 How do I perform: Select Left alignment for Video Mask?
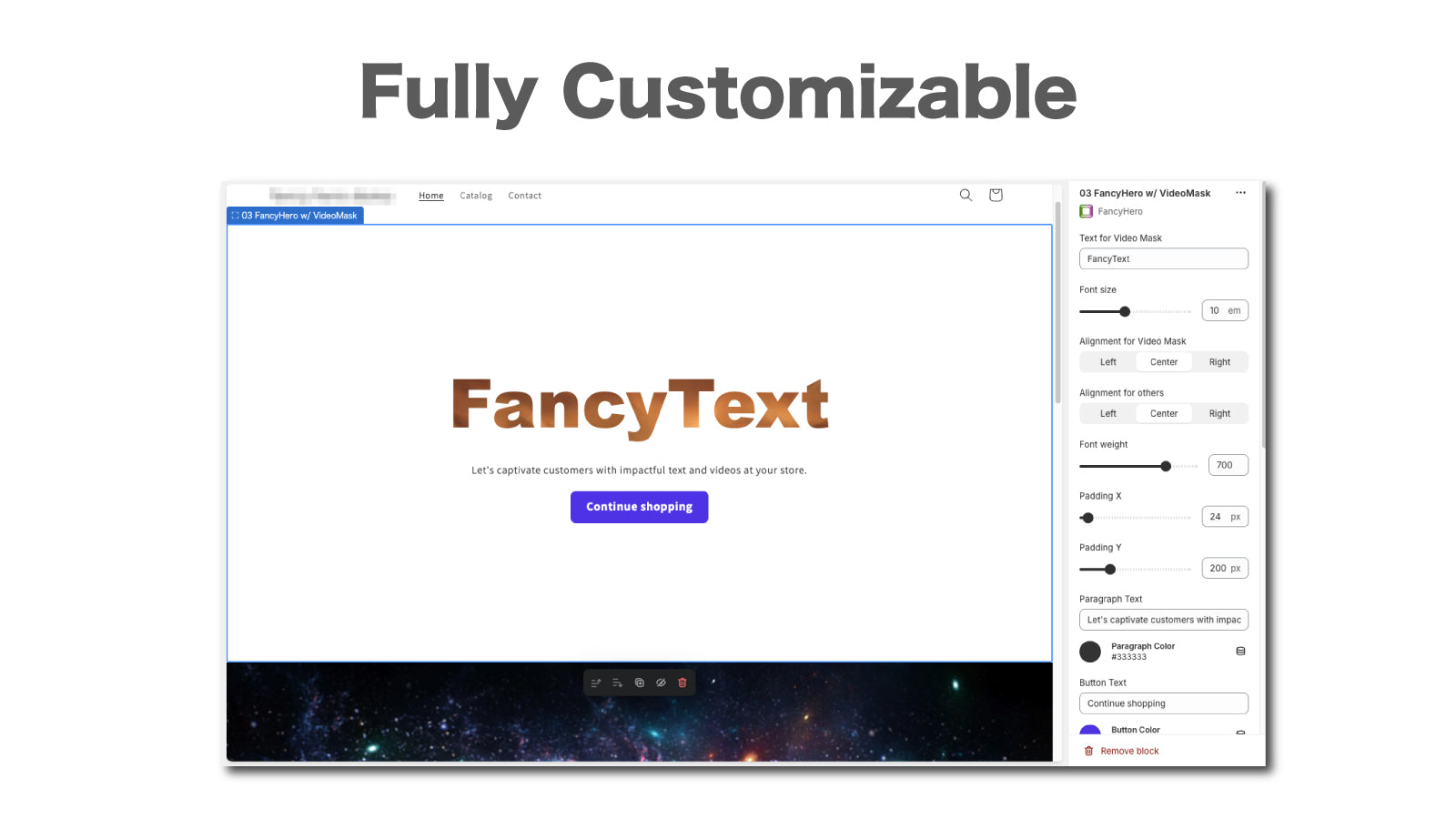tap(1107, 361)
